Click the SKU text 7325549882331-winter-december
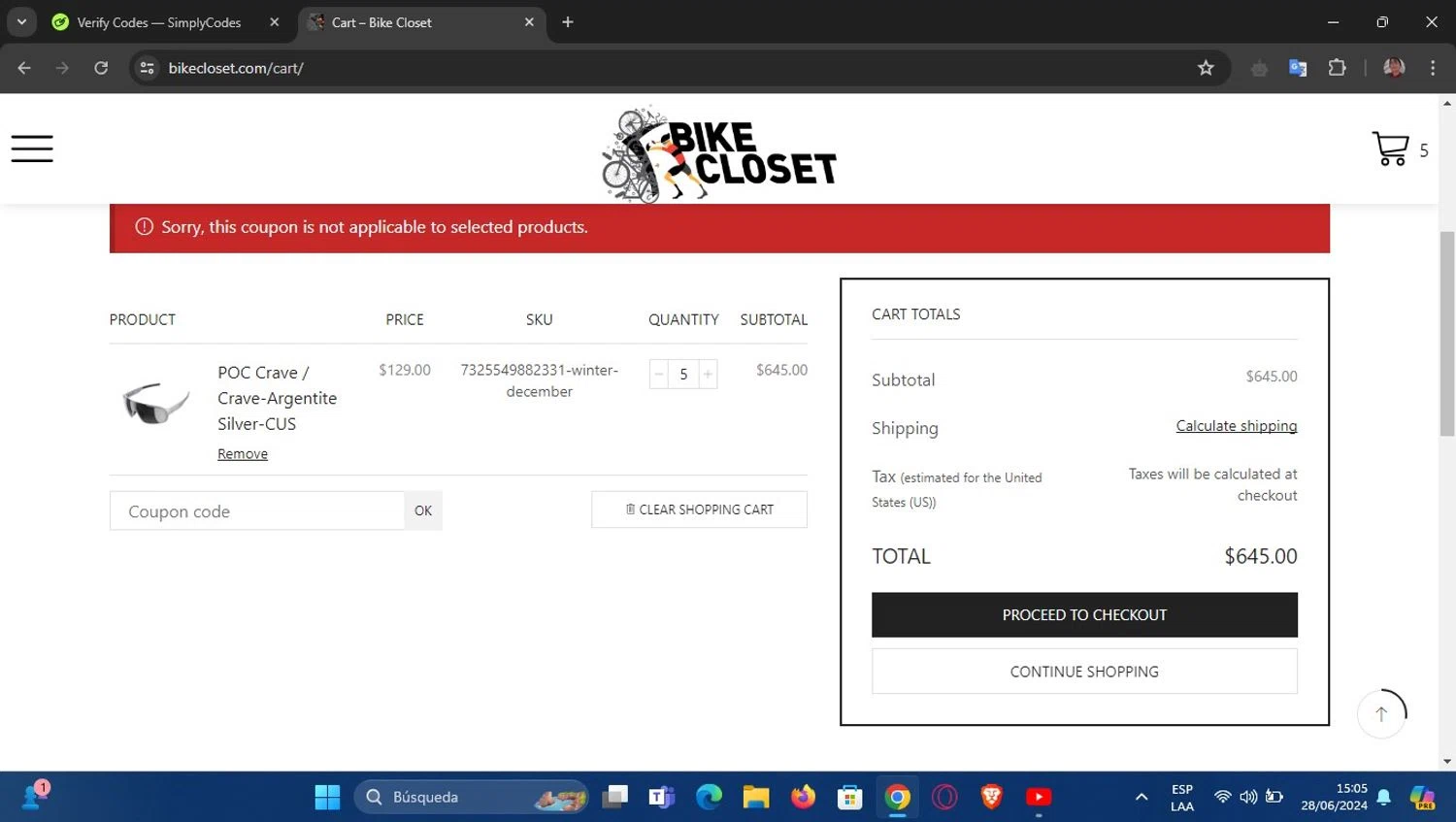The image size is (1456, 822). [540, 380]
